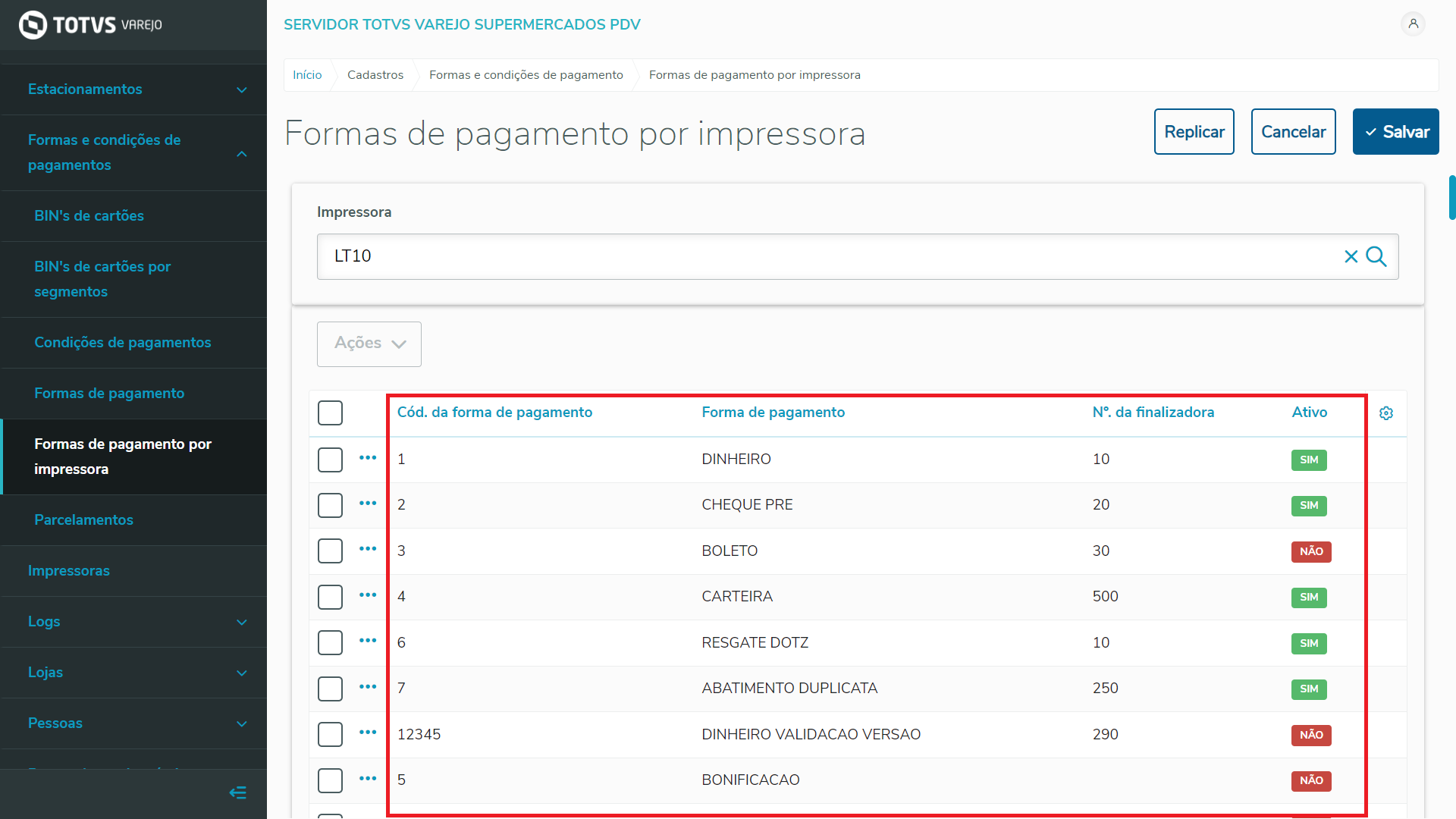Toggle the select-all header checkbox
This screenshot has height=819, width=1456.
point(330,413)
